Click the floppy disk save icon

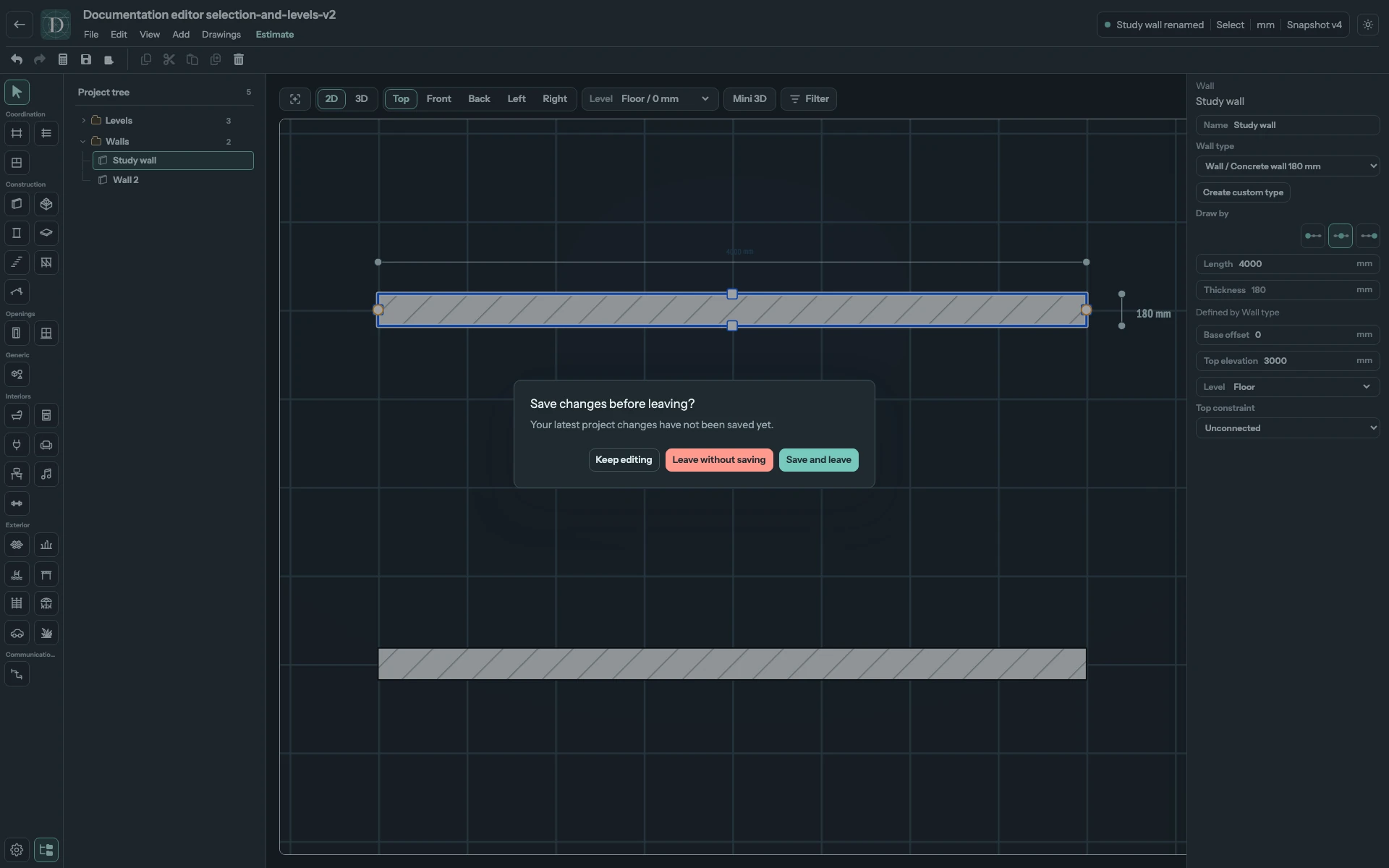coord(86,59)
